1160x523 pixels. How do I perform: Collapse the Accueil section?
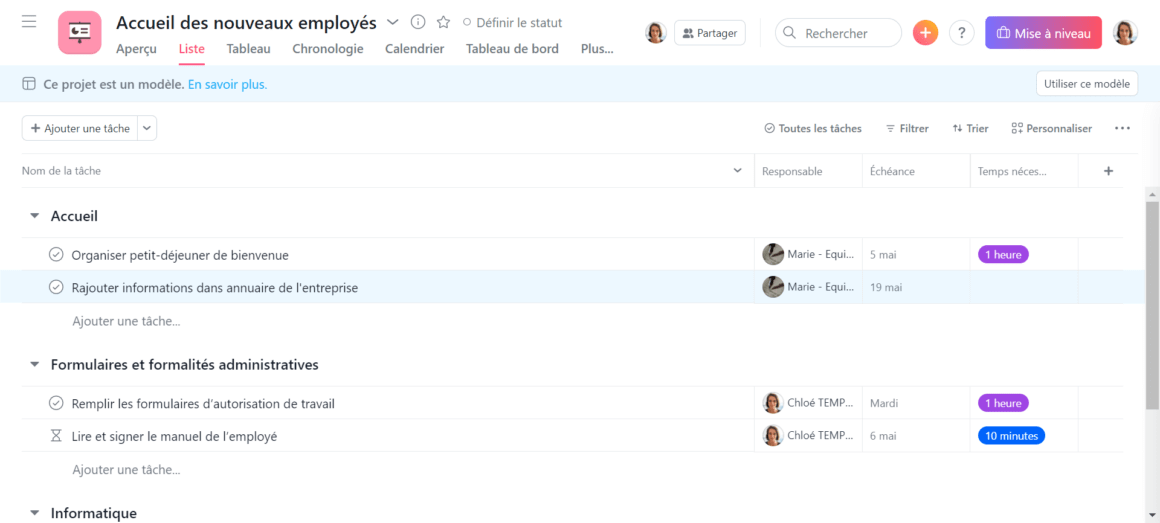pyautogui.click(x=34, y=216)
